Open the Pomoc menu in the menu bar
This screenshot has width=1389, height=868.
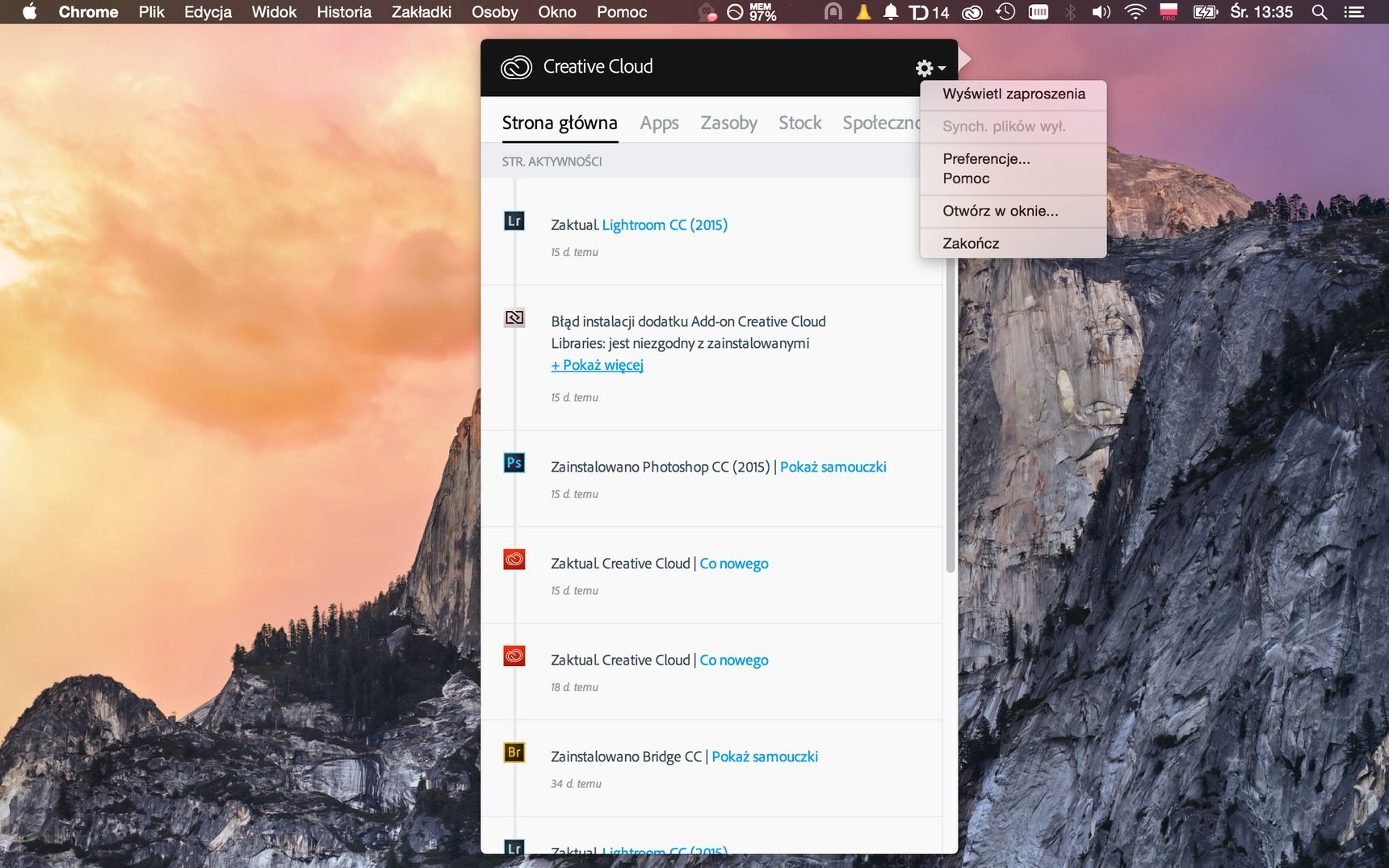tap(622, 12)
